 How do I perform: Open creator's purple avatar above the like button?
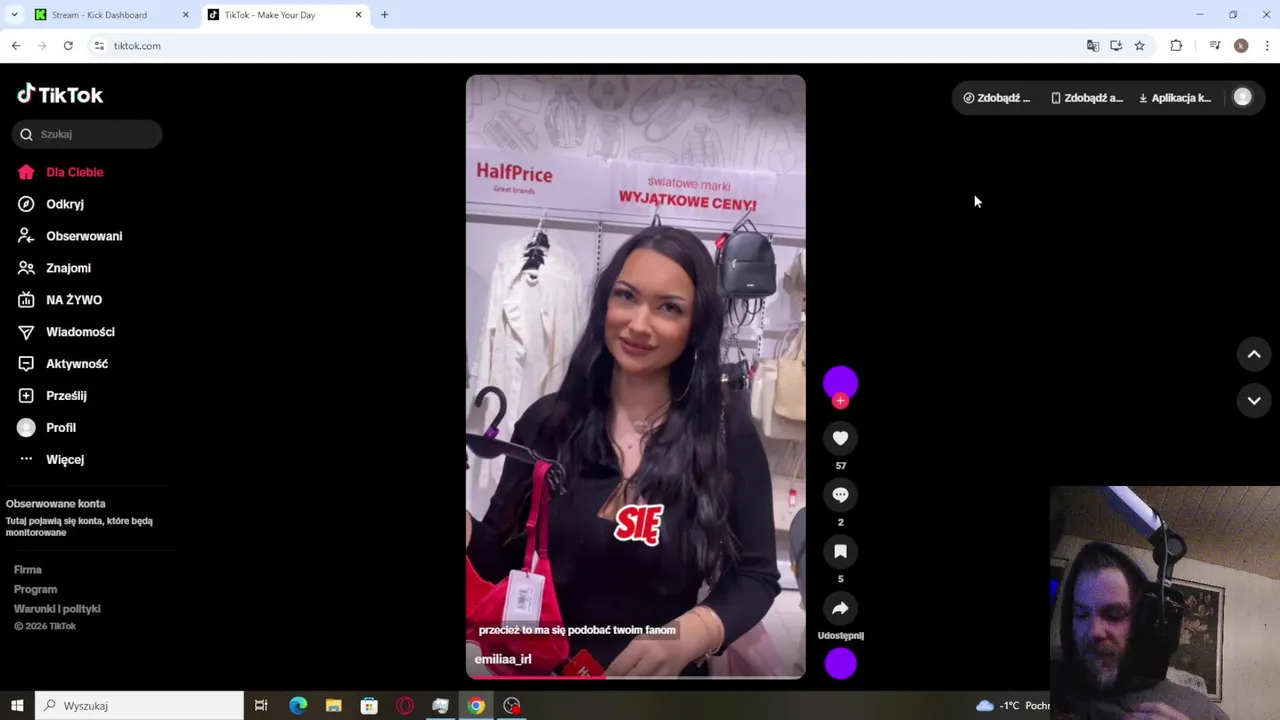coord(840,382)
